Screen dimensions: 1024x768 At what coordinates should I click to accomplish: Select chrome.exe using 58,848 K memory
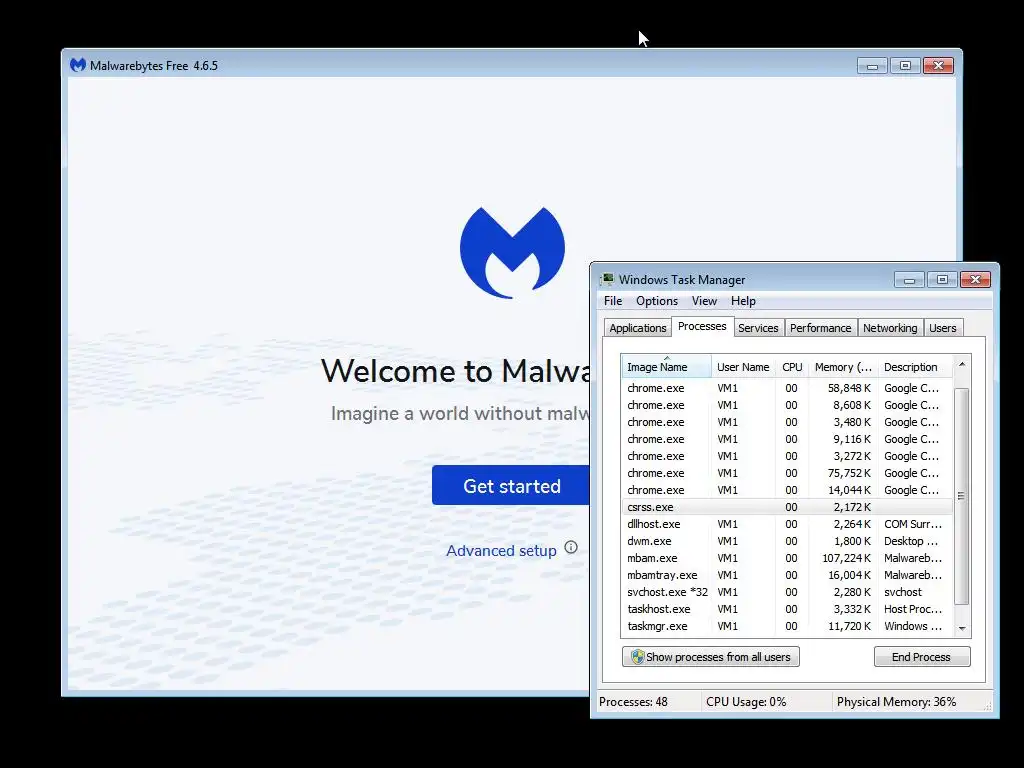click(x=786, y=388)
